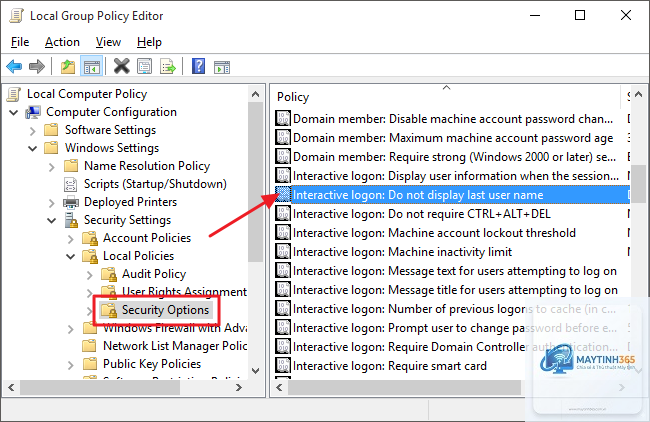
Task: Click icon of Do not require CTRL+ALT+DEL policy
Action: (283, 214)
